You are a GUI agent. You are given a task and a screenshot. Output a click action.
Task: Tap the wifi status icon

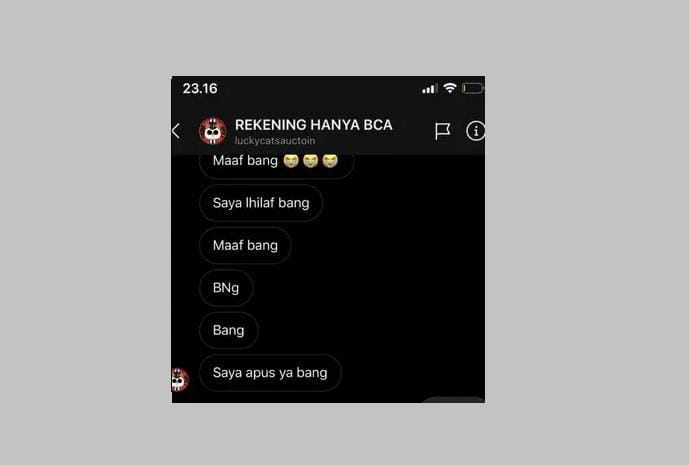pos(450,88)
